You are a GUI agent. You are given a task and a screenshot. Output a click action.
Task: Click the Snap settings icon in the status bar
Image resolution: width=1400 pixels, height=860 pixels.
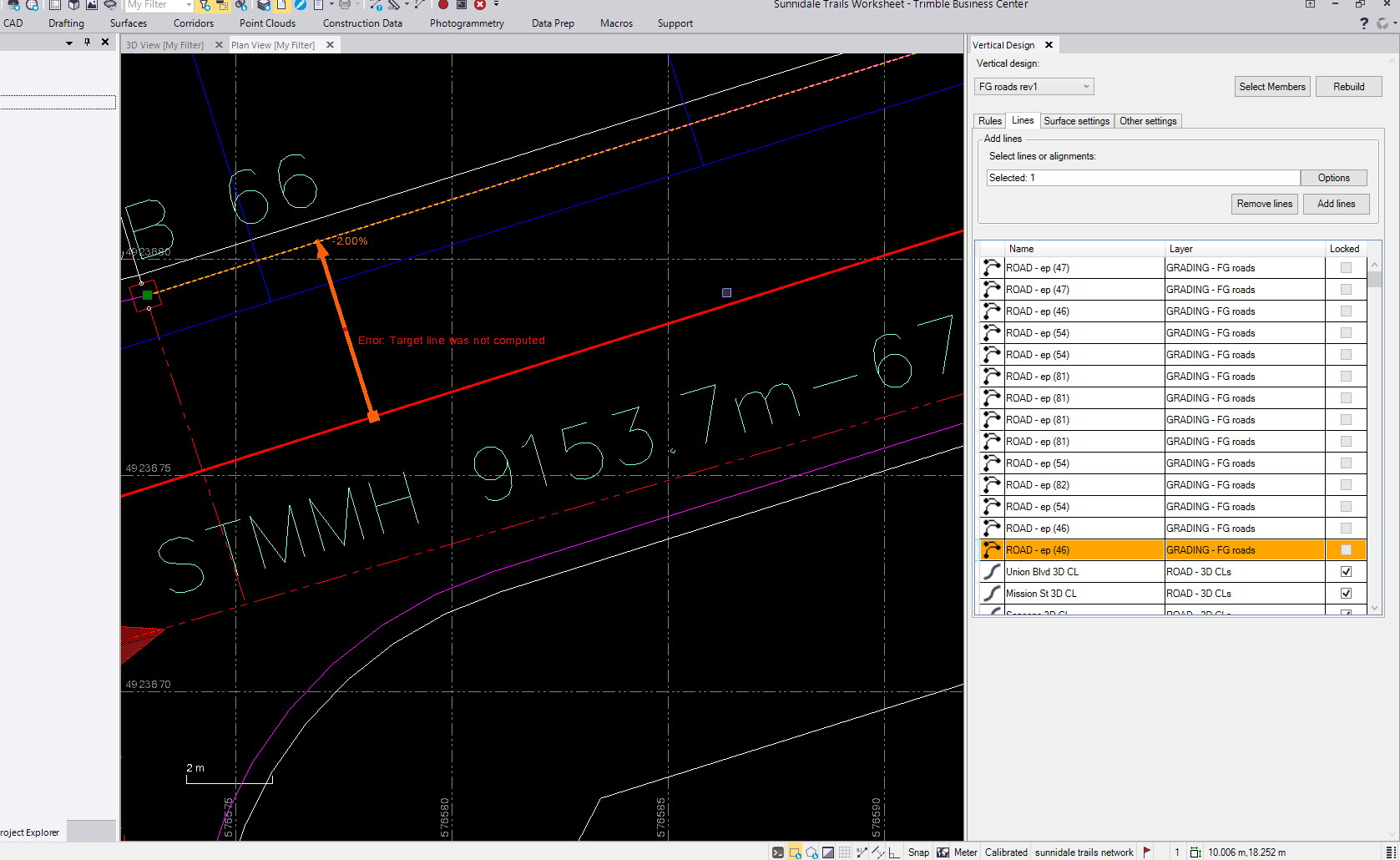(918, 852)
